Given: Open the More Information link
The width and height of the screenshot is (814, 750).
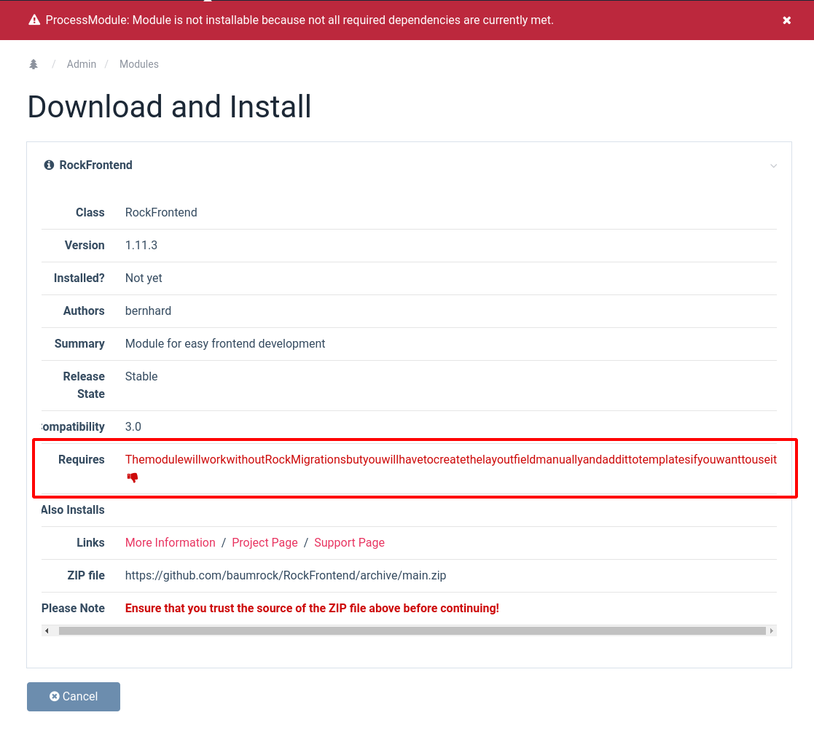Looking at the screenshot, I should tap(170, 543).
